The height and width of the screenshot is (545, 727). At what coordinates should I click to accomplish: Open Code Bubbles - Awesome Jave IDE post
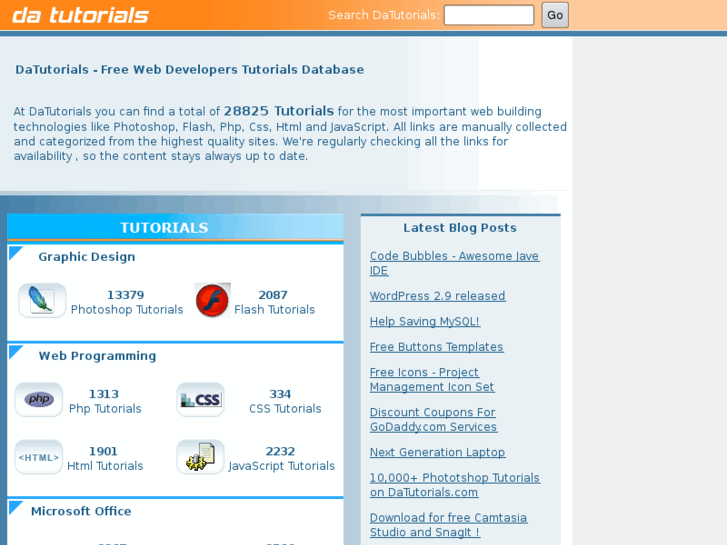pos(454,263)
